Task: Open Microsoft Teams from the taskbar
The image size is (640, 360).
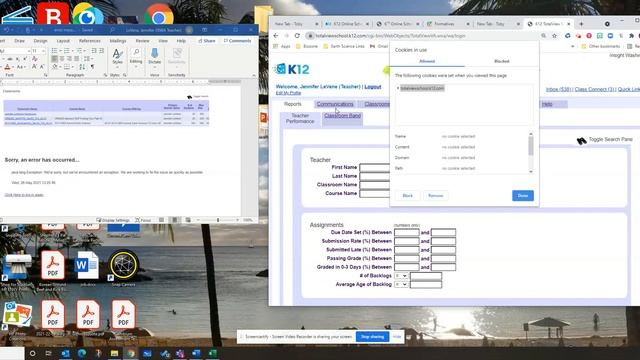Action: 180,353
